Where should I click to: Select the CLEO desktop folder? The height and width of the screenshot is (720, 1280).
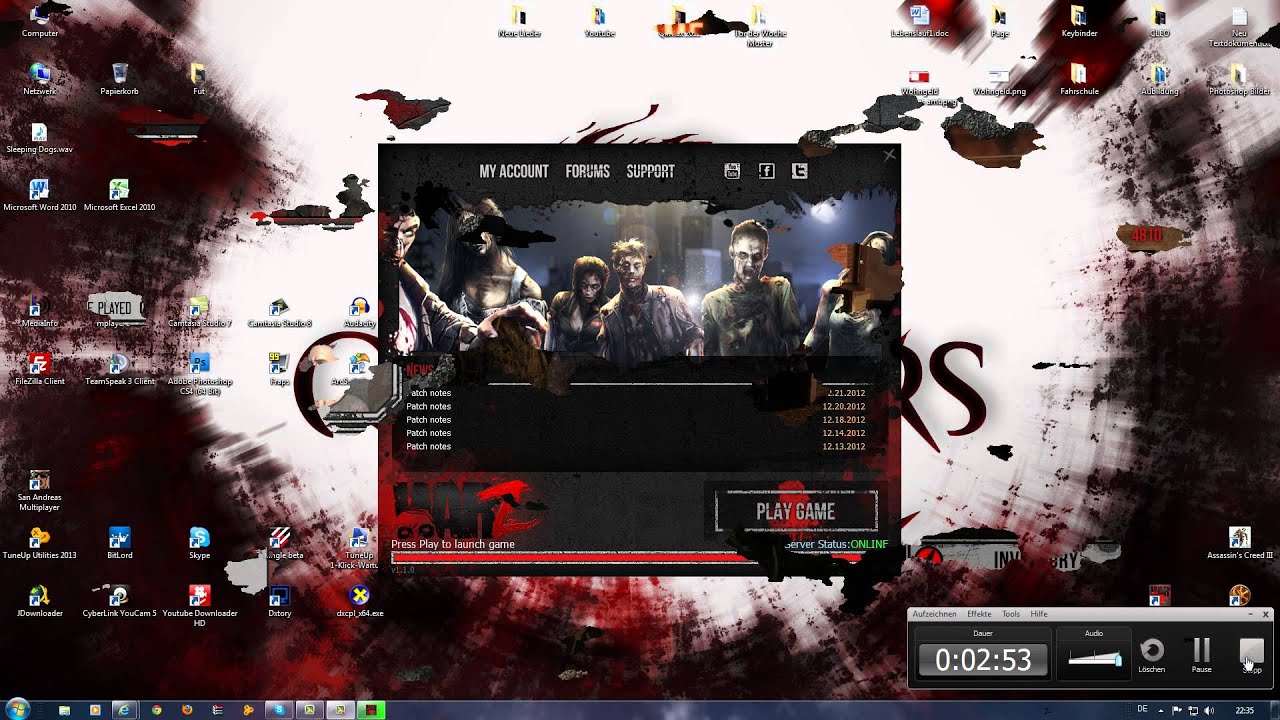point(1159,21)
